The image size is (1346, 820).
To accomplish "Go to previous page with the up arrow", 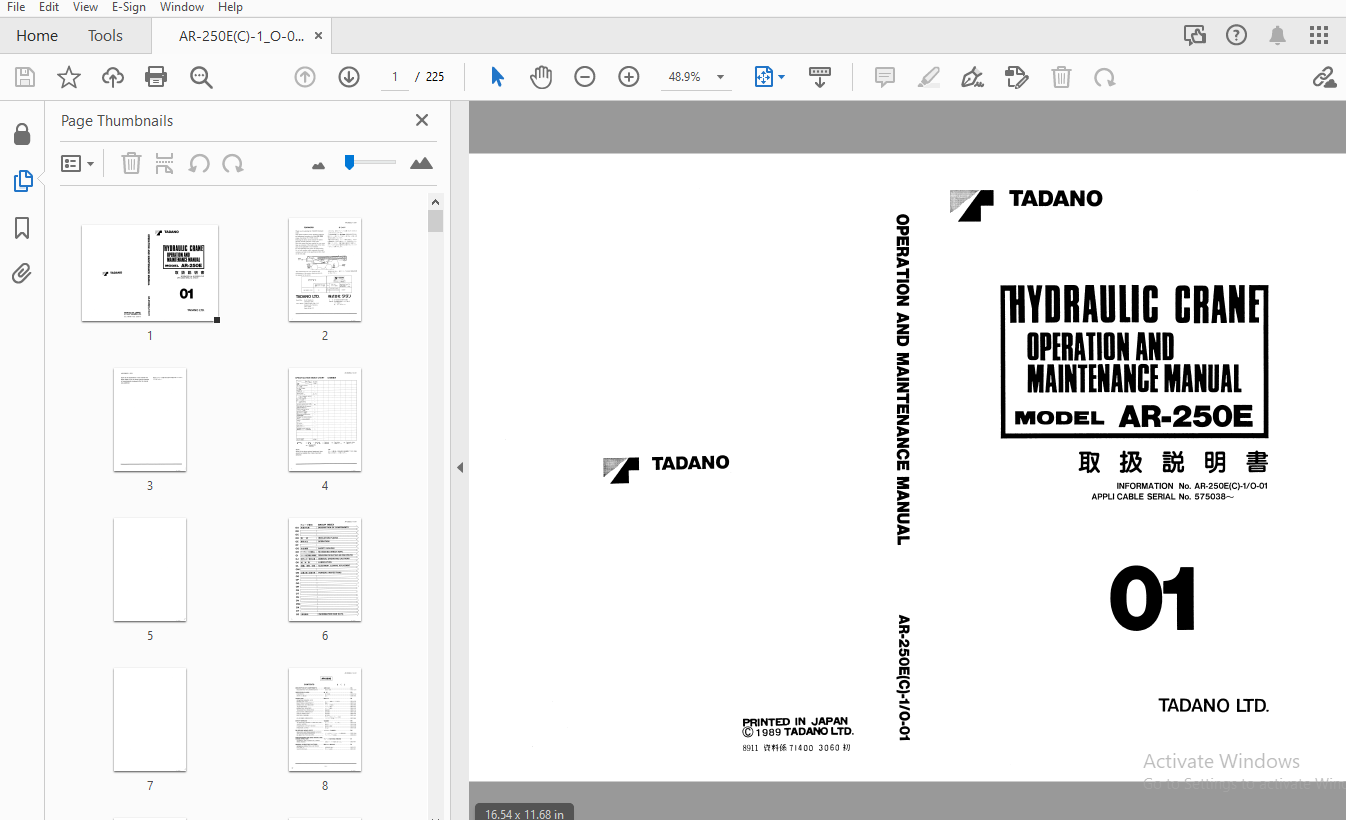I will (x=305, y=77).
